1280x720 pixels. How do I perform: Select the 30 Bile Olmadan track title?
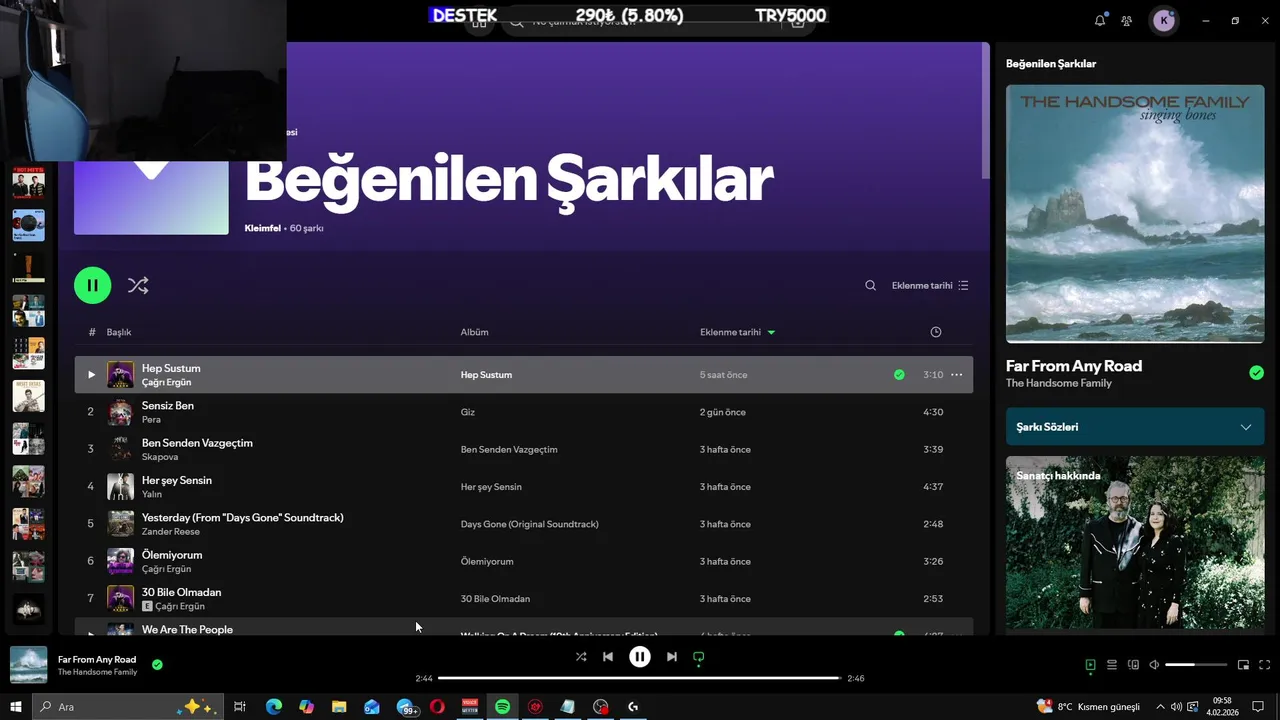(x=181, y=592)
